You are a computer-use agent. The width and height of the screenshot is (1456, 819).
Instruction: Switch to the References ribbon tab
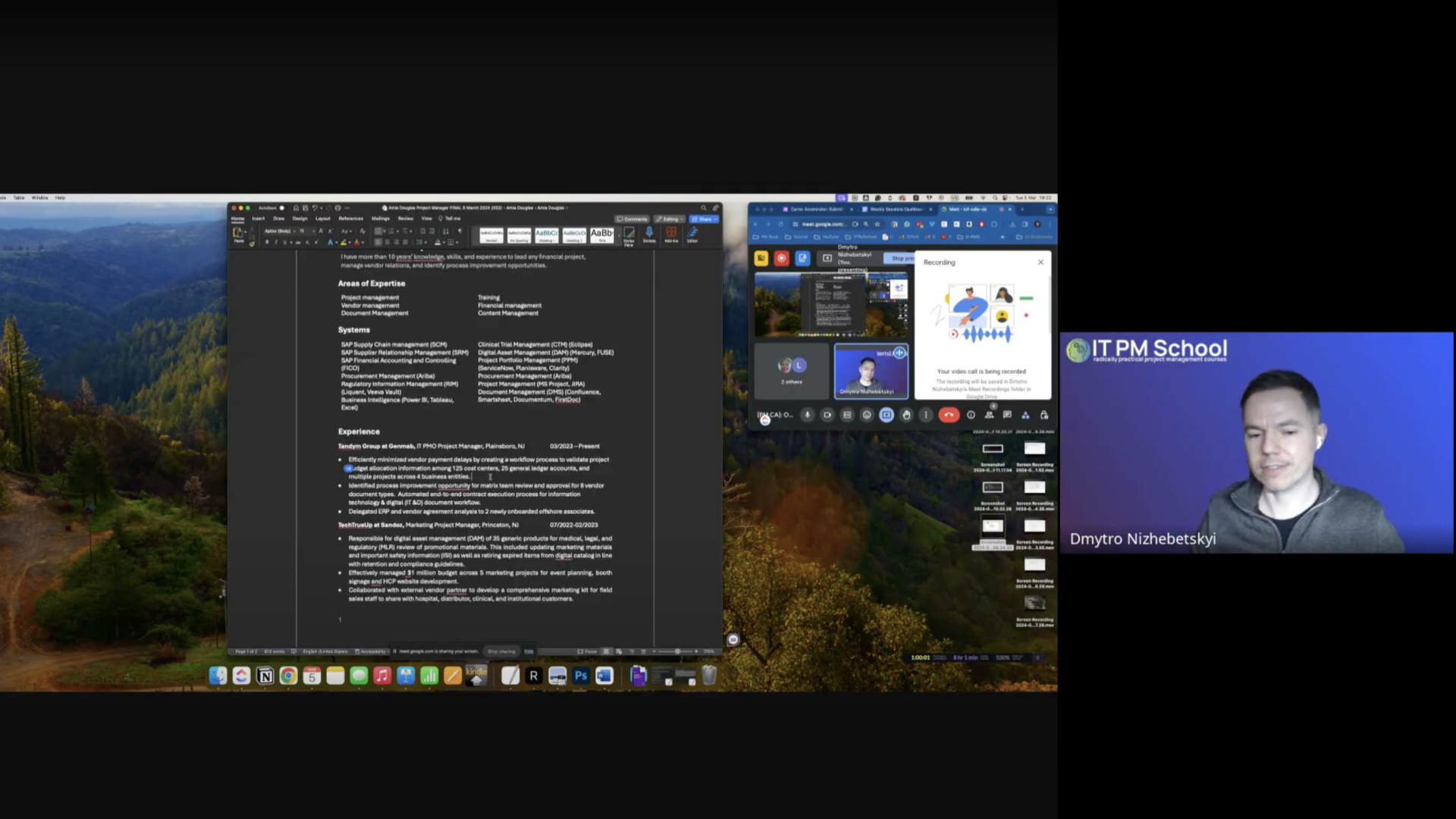pos(350,218)
